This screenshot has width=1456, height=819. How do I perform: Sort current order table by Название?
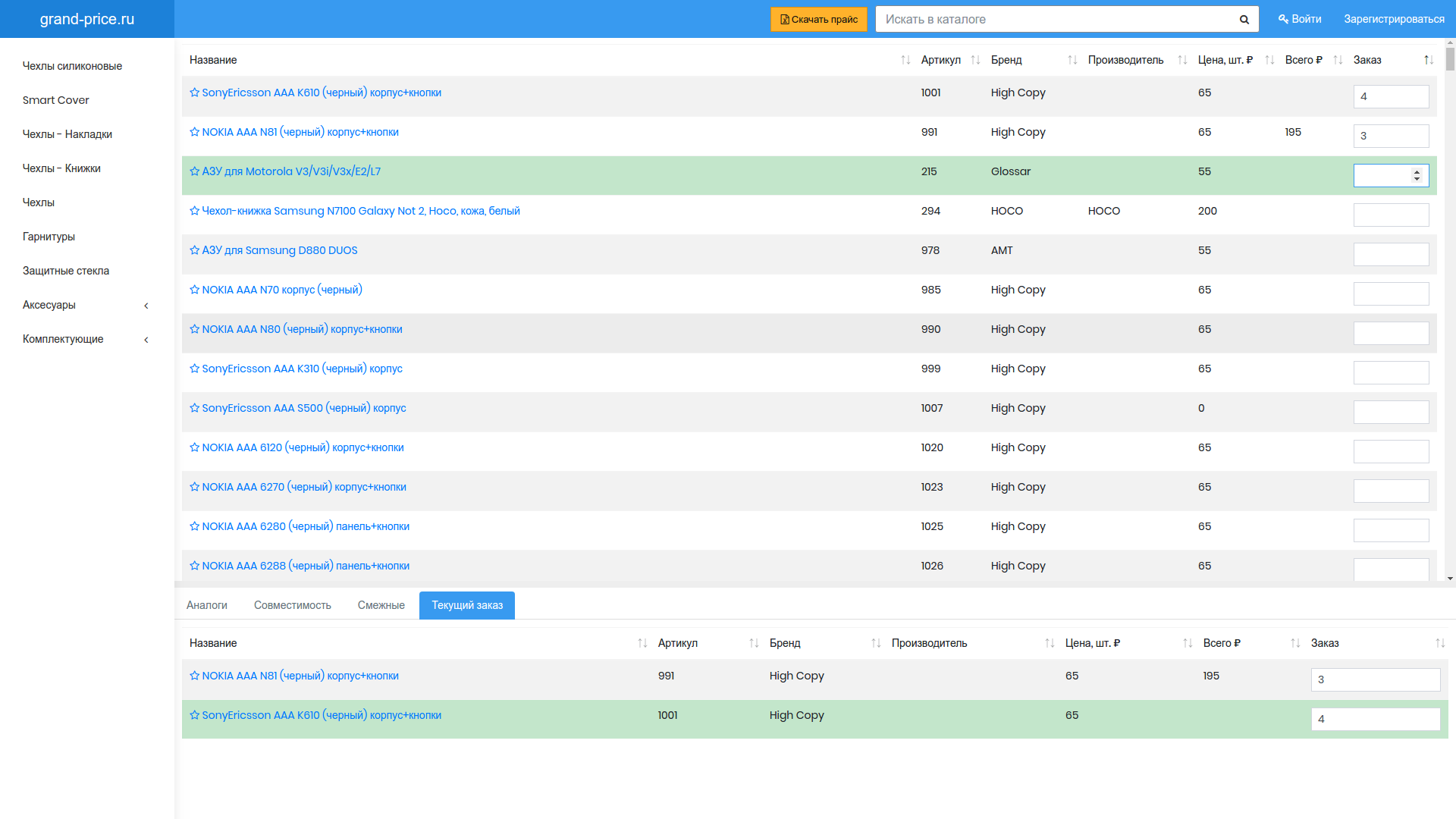[642, 643]
